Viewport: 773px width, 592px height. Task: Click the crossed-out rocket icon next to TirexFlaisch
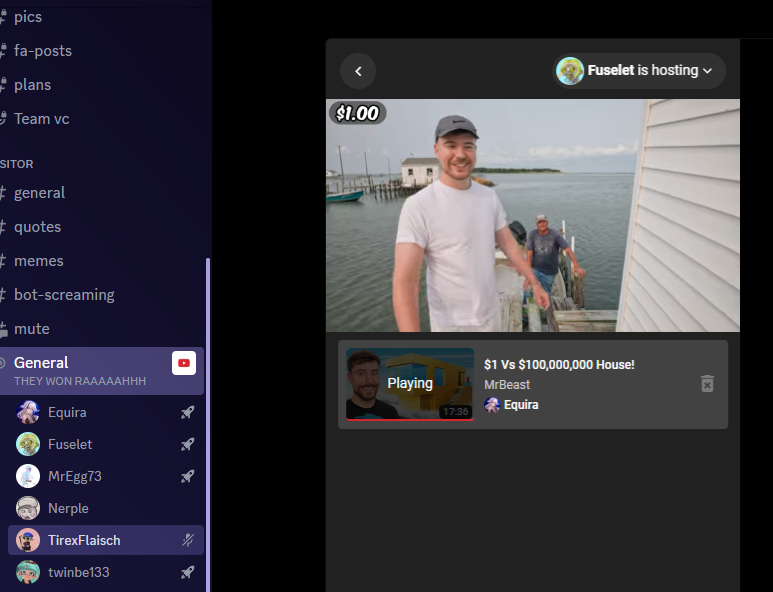point(187,540)
